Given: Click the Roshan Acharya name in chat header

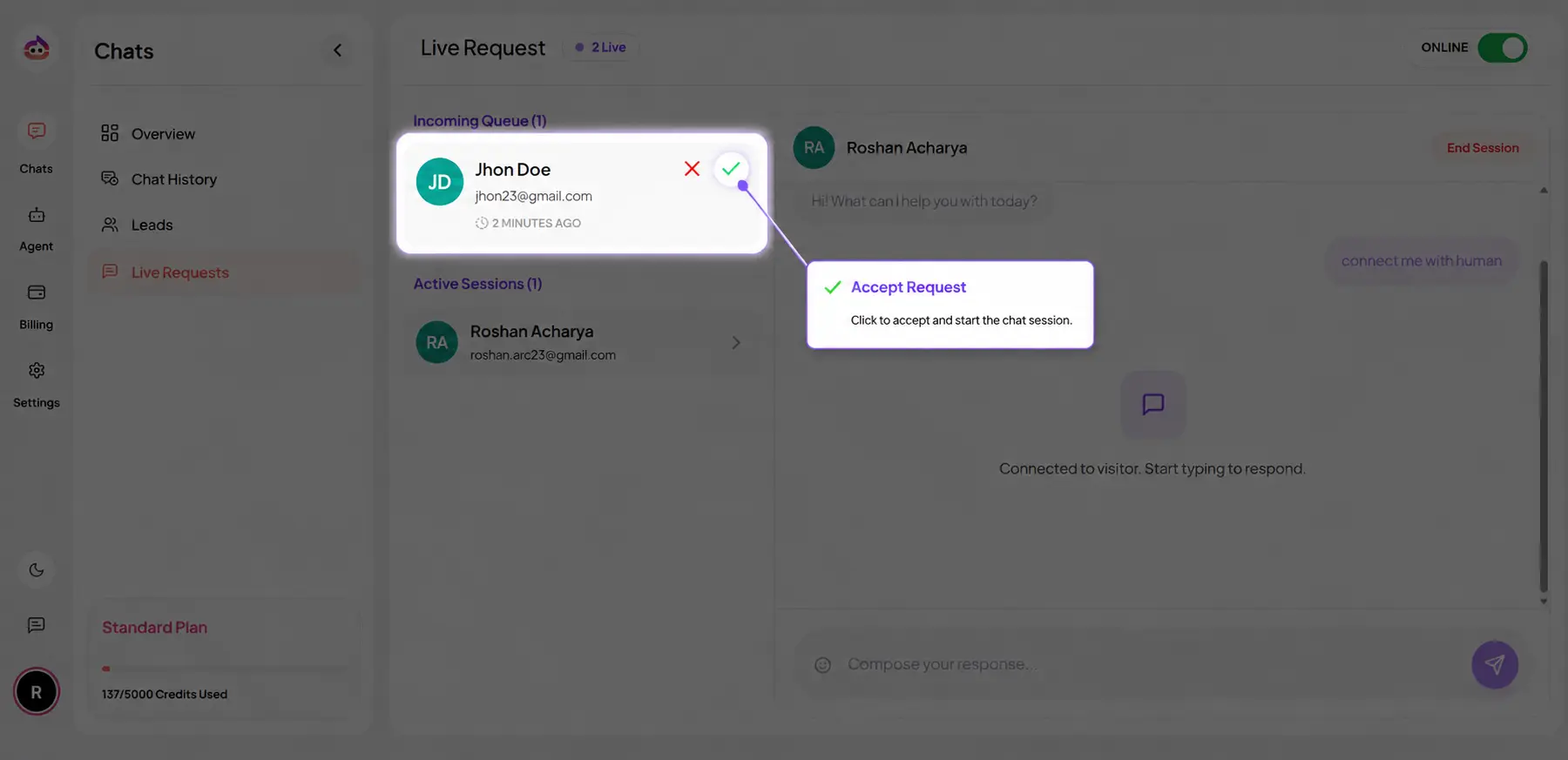Looking at the screenshot, I should (907, 148).
